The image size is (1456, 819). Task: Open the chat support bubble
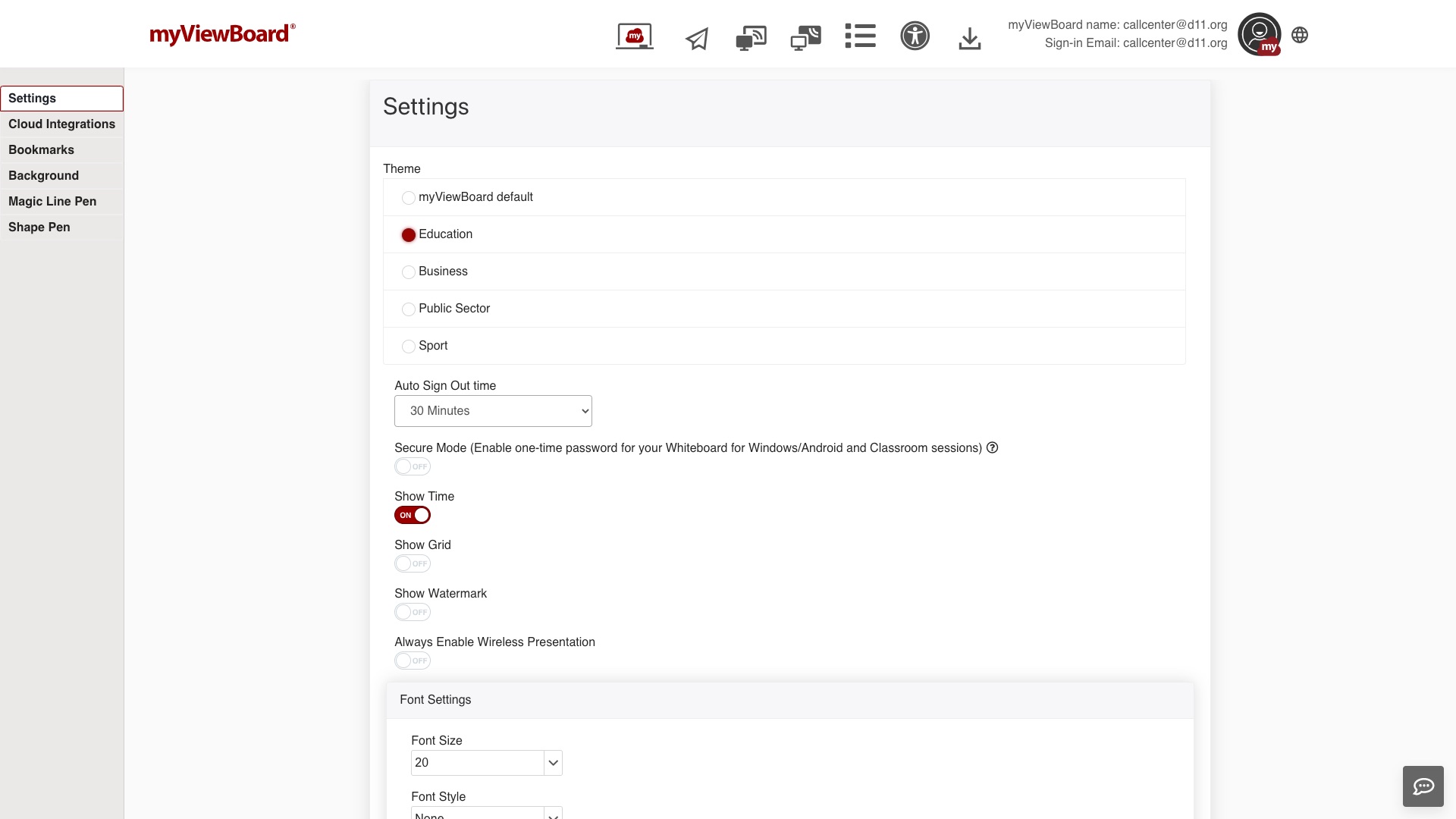1423,786
